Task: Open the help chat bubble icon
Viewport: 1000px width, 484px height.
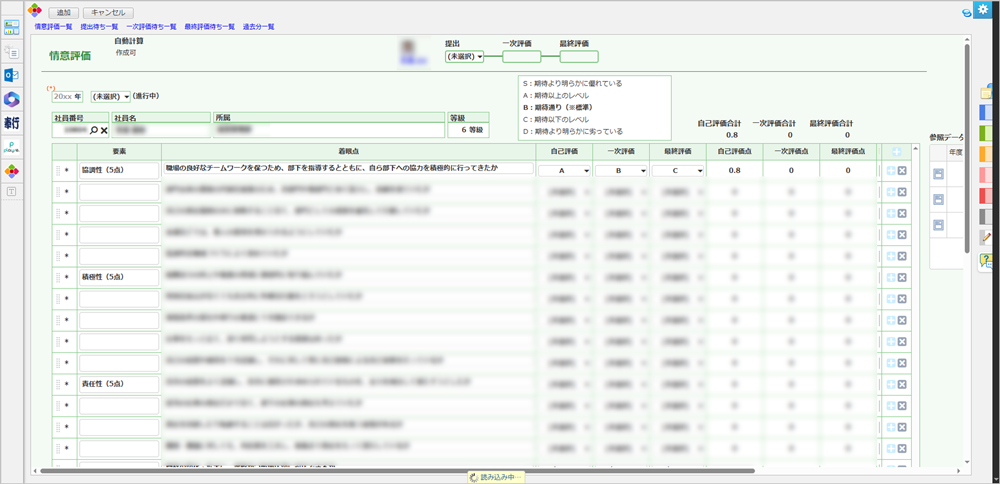Action: pos(987,261)
